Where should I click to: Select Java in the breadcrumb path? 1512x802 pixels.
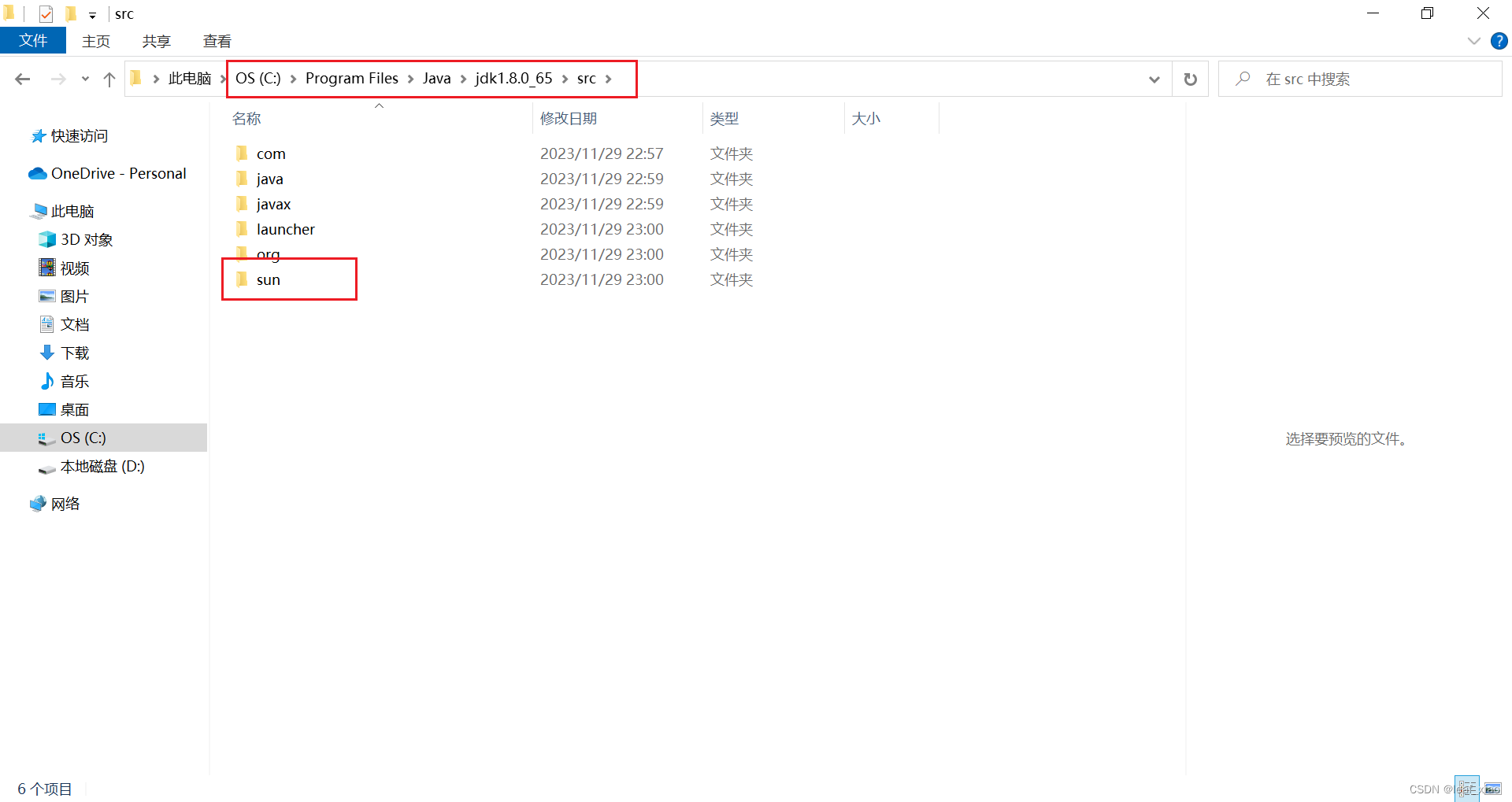436,79
